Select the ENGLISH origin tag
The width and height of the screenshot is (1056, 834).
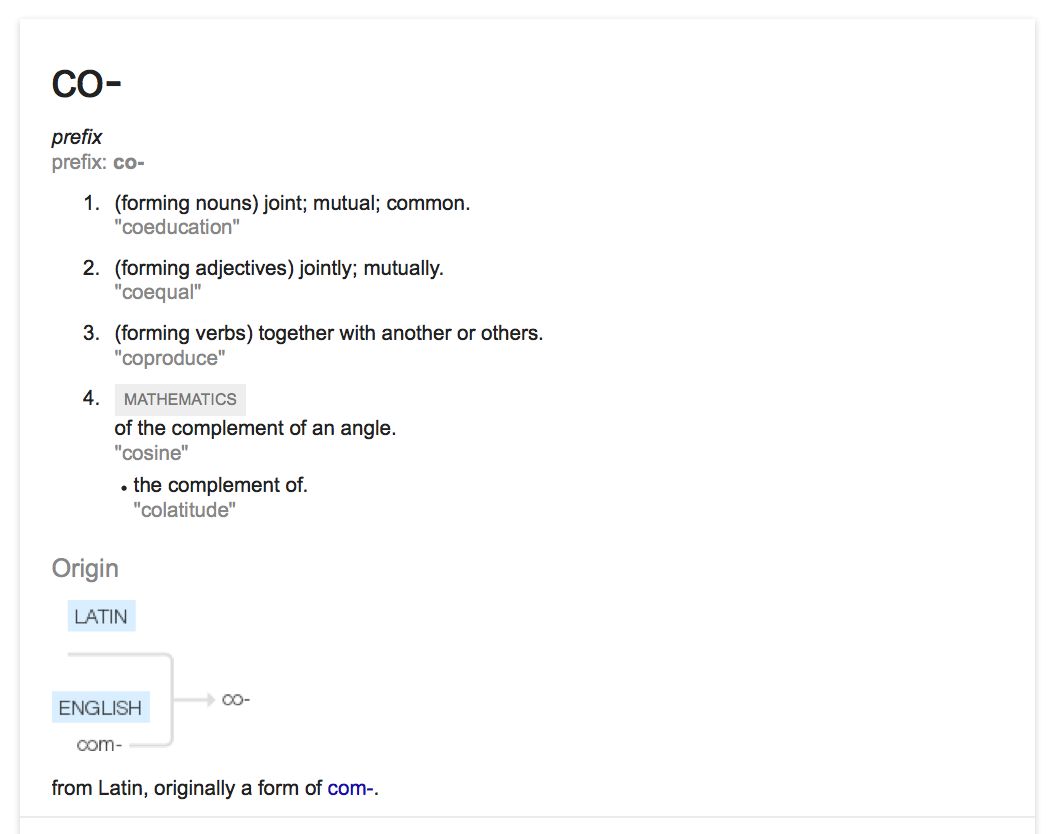click(100, 707)
